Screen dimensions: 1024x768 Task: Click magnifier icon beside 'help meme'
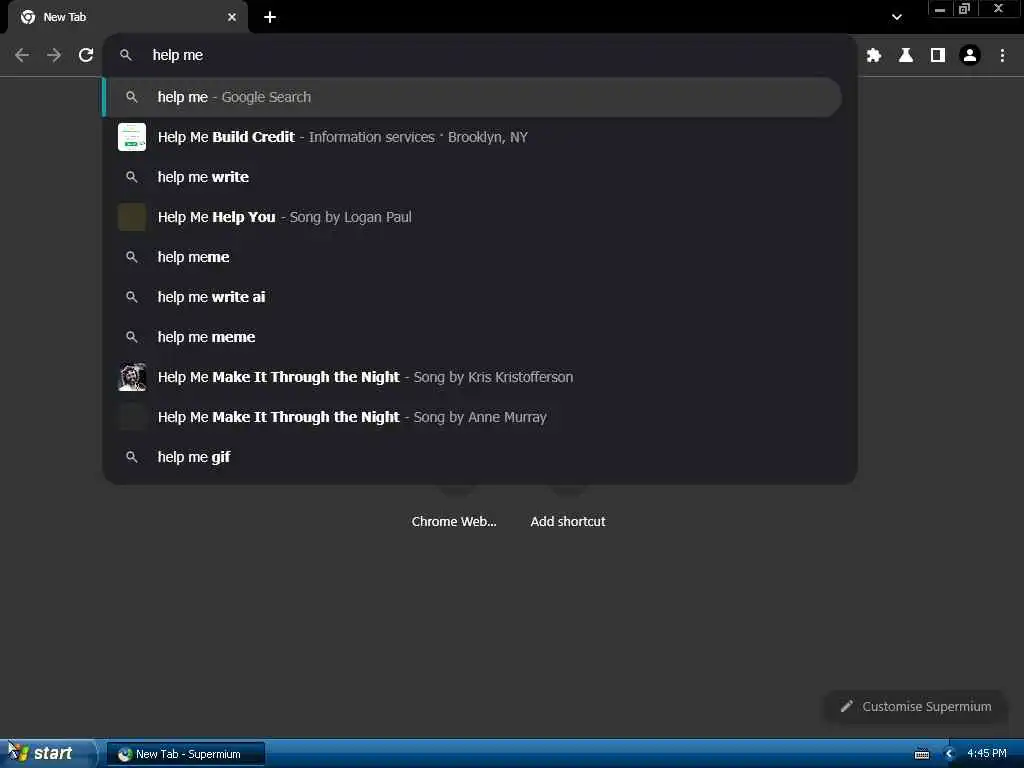132,257
